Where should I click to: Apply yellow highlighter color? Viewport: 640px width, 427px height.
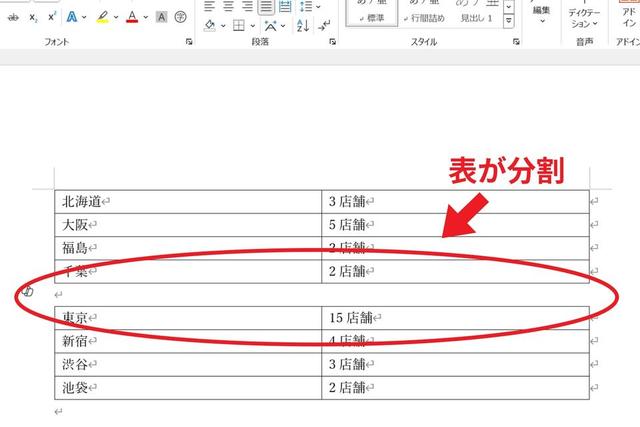[102, 17]
